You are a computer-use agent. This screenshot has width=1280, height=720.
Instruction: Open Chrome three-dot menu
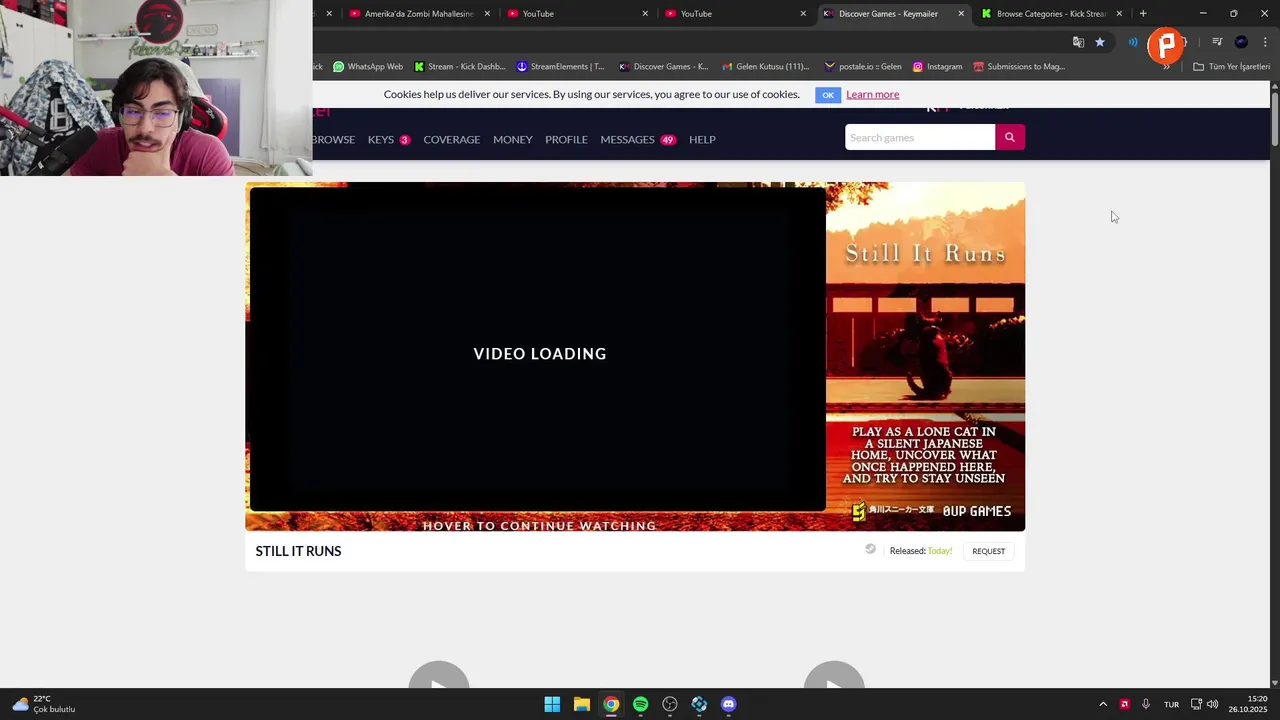click(1265, 42)
